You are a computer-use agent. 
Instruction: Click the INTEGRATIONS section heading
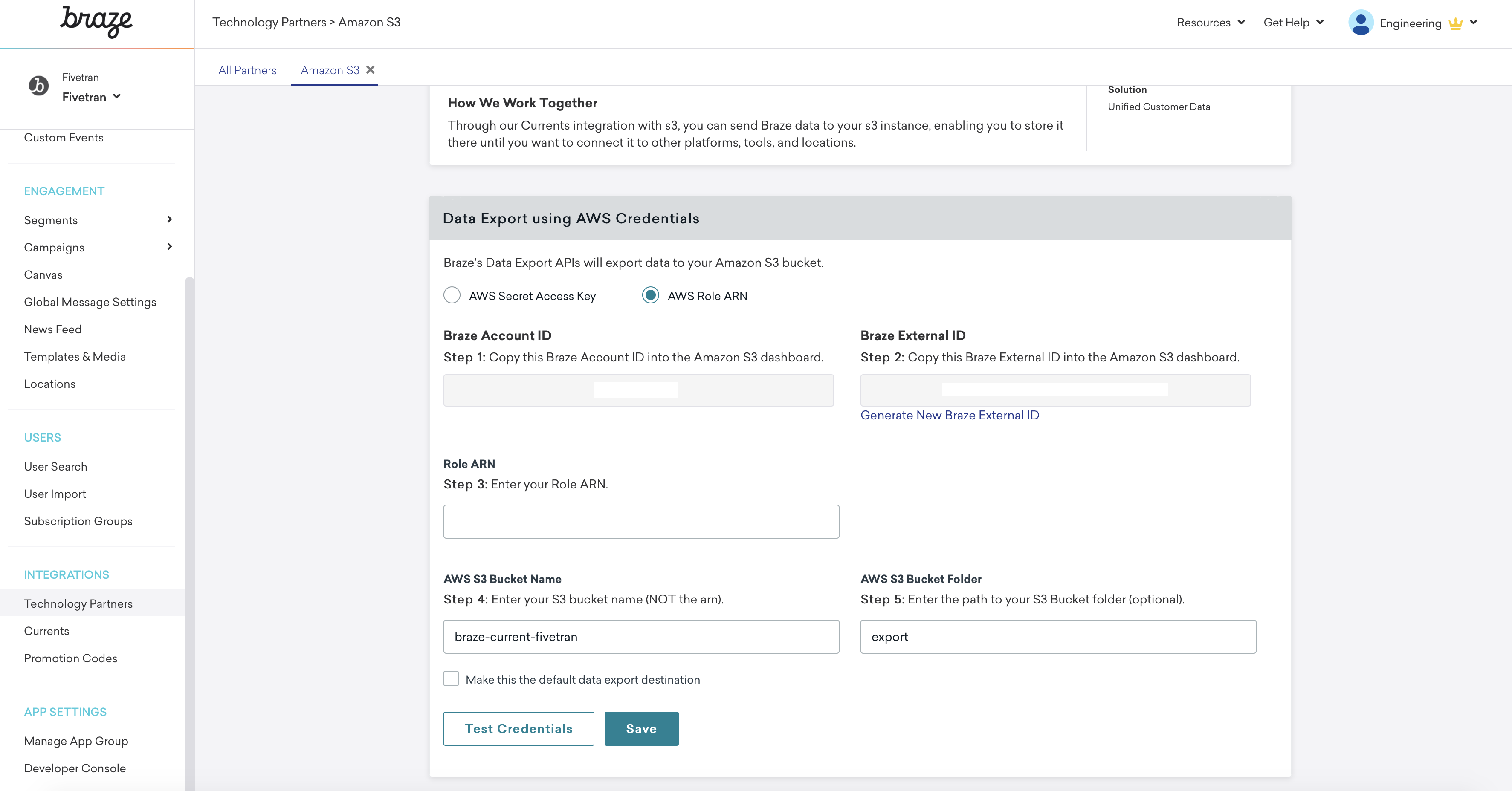[x=67, y=575]
